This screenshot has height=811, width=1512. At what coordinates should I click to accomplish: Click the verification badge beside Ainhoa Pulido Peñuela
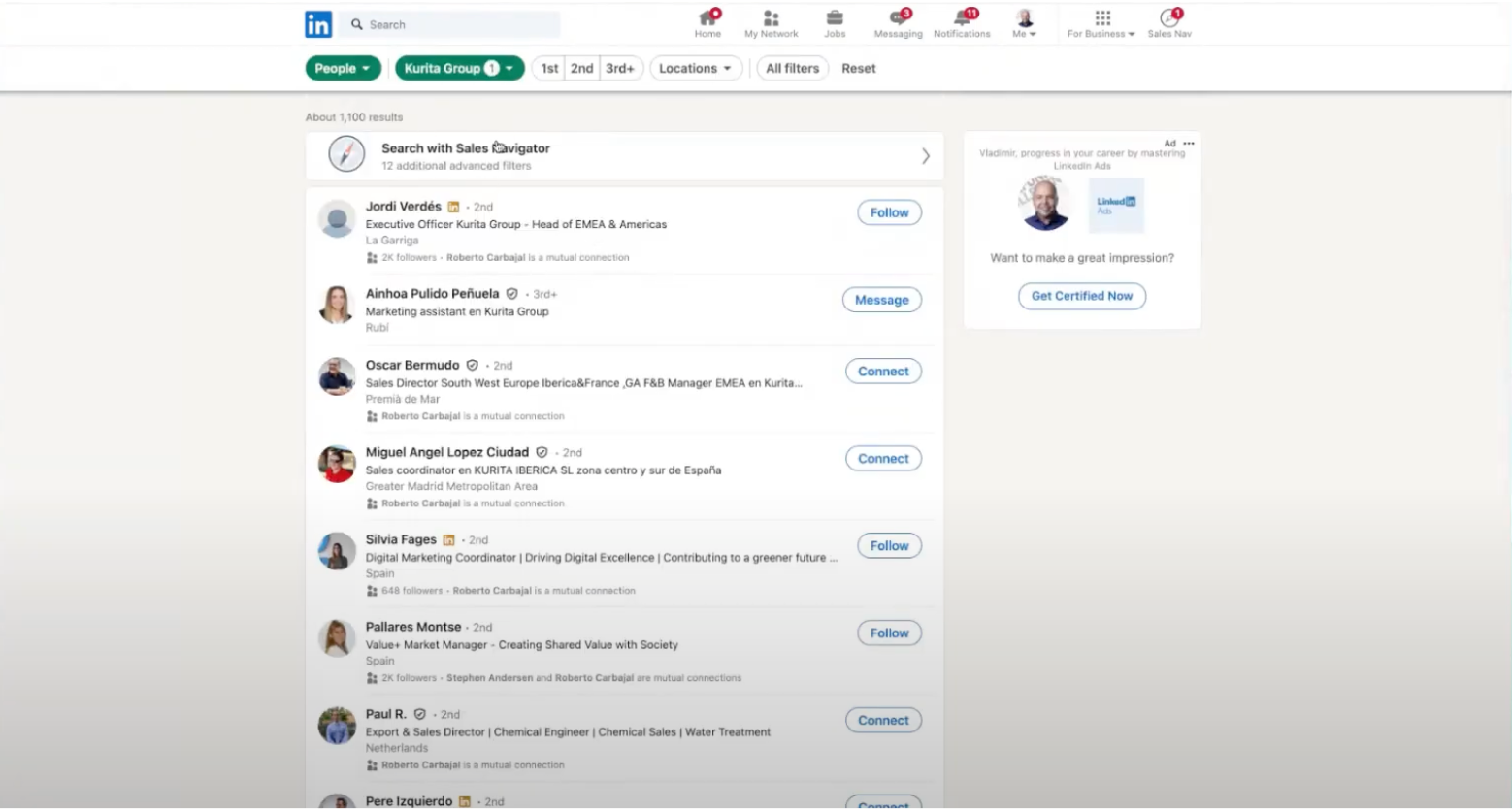[511, 294]
